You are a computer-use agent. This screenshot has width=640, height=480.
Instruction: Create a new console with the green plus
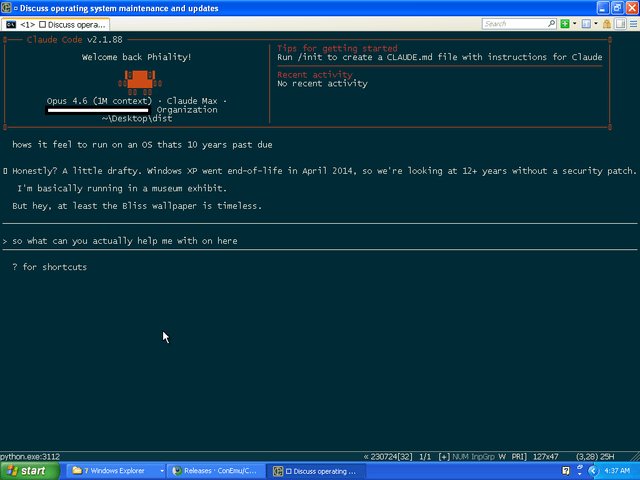[565, 24]
